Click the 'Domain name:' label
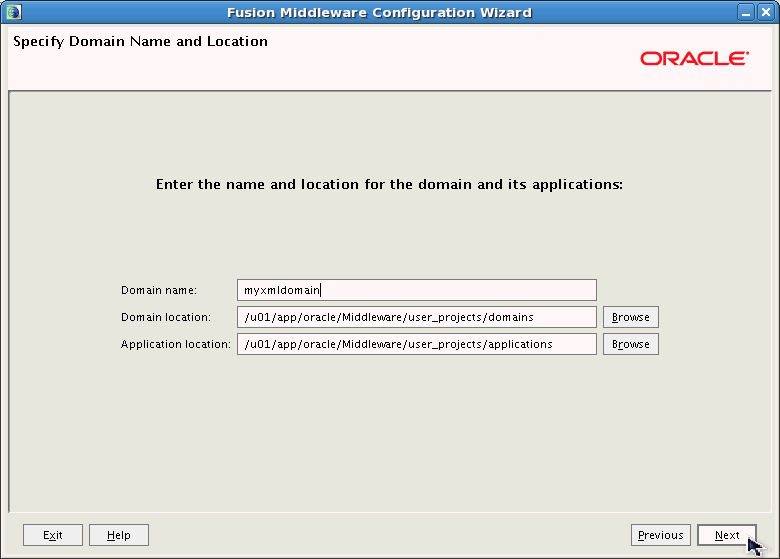The image size is (780, 559). click(159, 290)
